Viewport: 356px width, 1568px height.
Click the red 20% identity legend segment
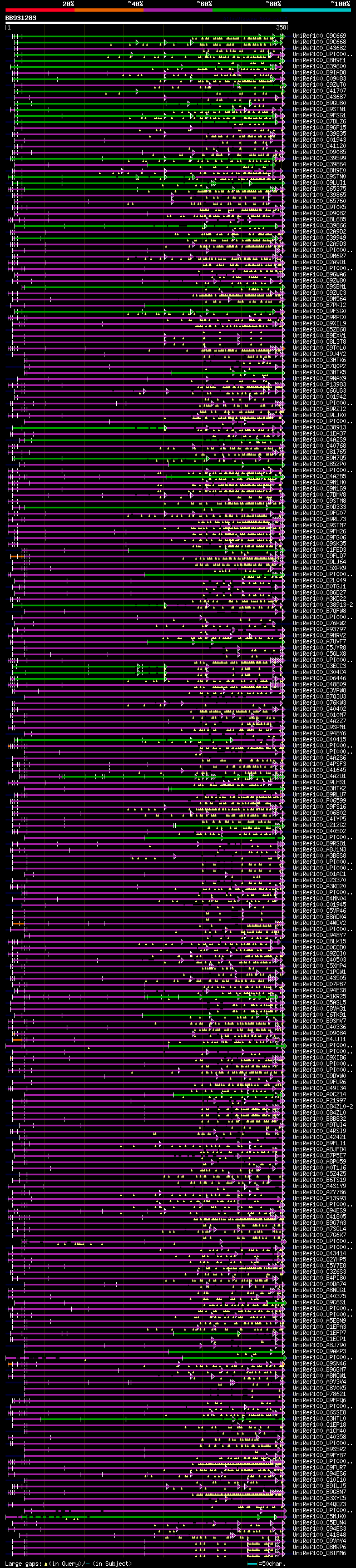point(39,11)
